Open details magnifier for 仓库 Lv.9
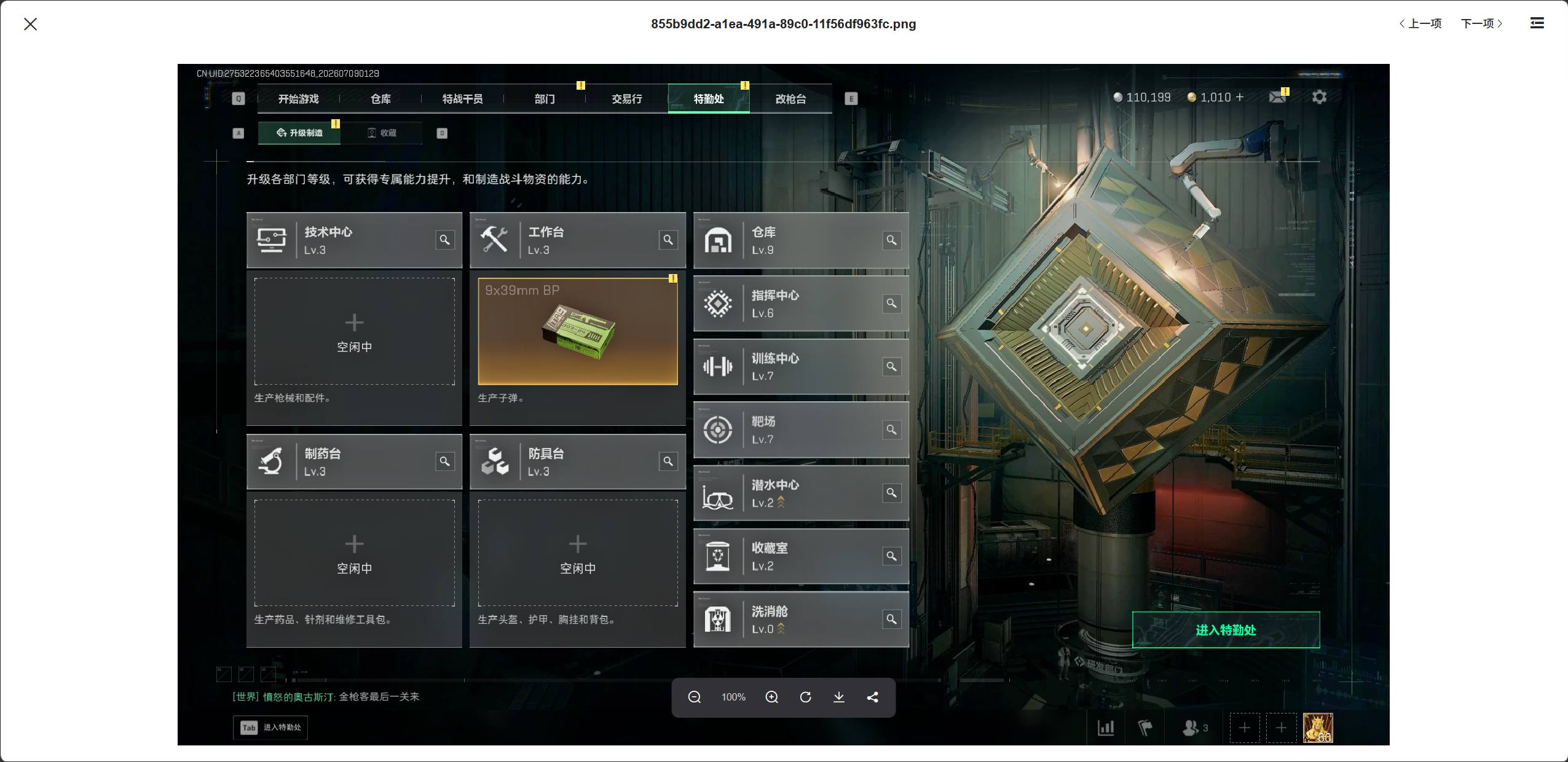The image size is (1568, 762). point(891,240)
